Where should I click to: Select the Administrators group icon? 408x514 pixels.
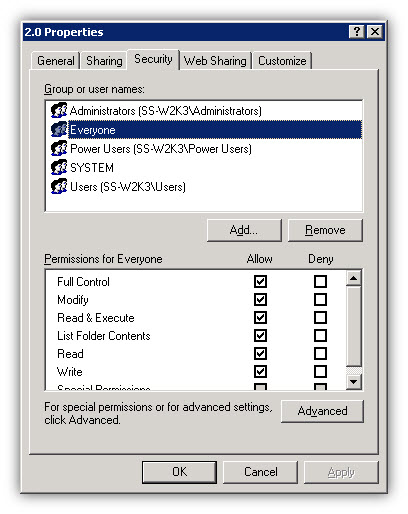pos(59,111)
